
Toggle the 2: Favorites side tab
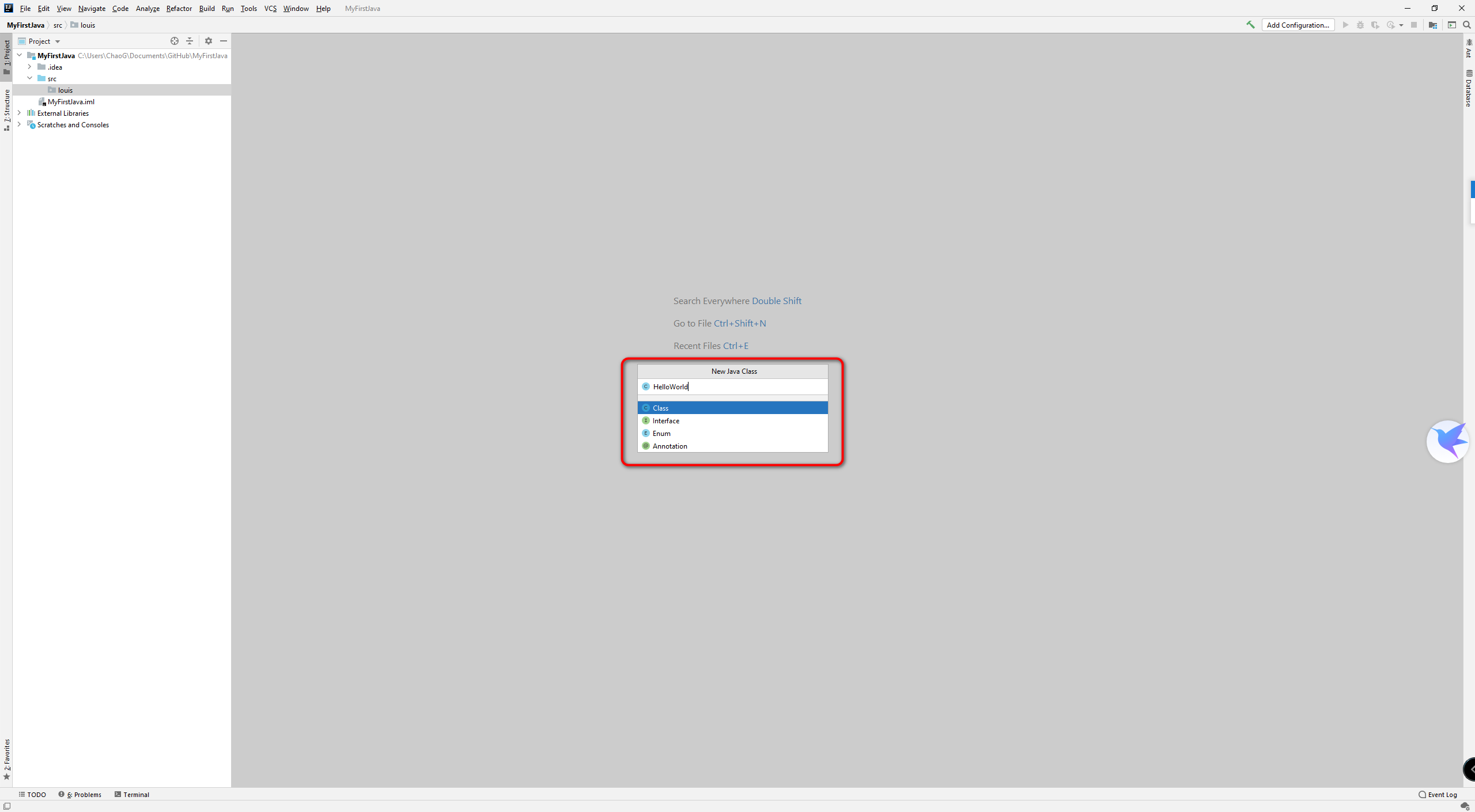(7, 759)
